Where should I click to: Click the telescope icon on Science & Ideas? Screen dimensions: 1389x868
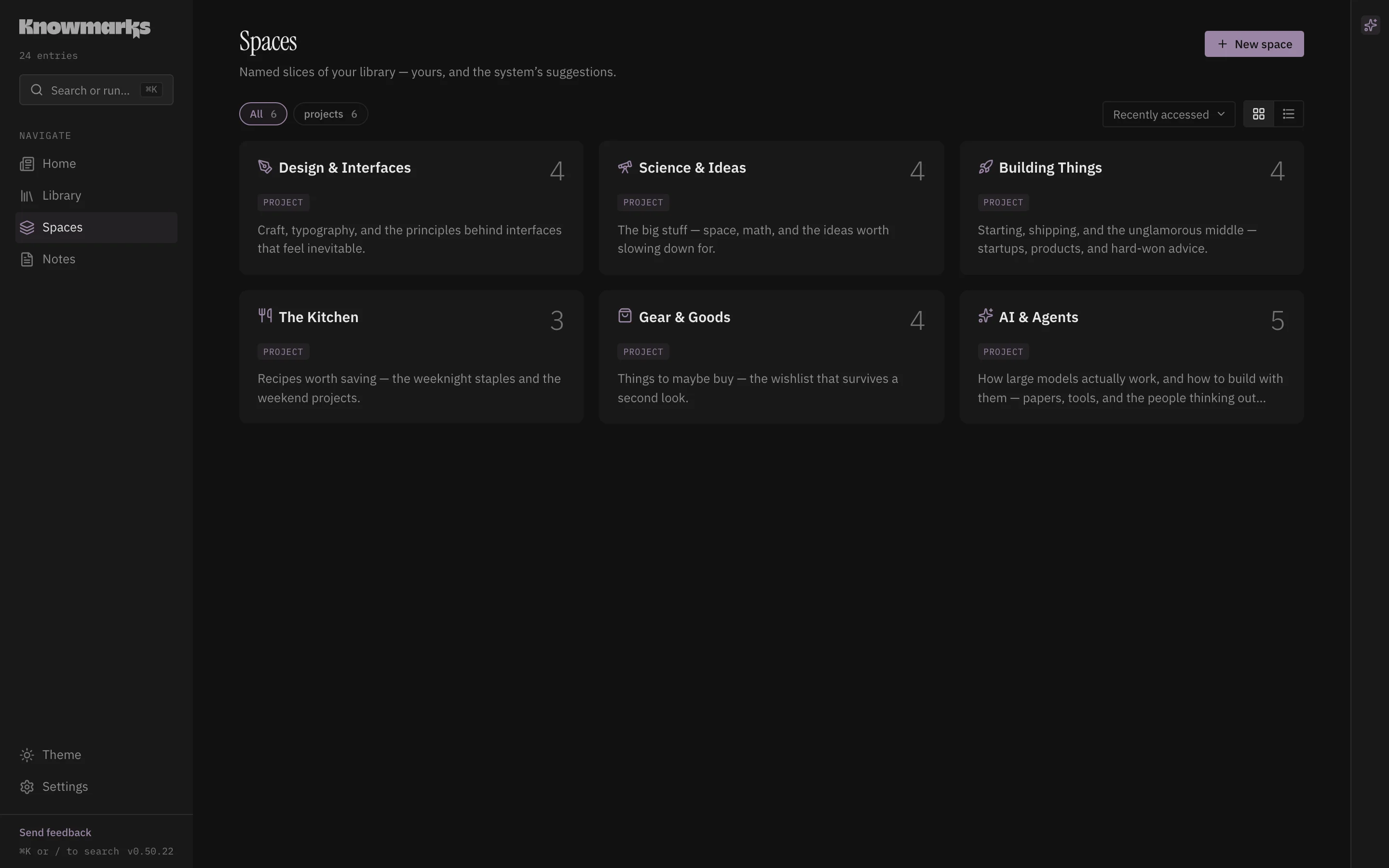pos(625,166)
